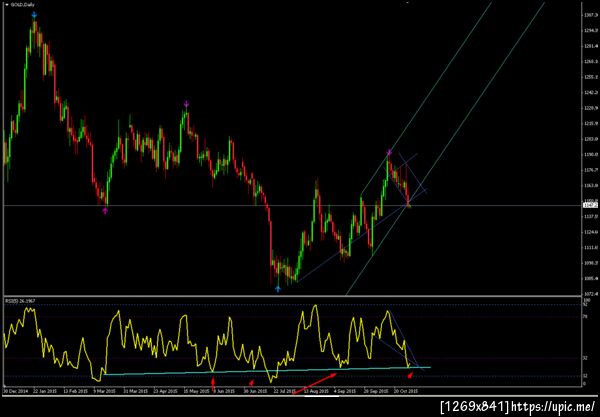Click the 22 Jan 2015 date label
Viewport: 600px width, 417px height.
pyautogui.click(x=46, y=391)
